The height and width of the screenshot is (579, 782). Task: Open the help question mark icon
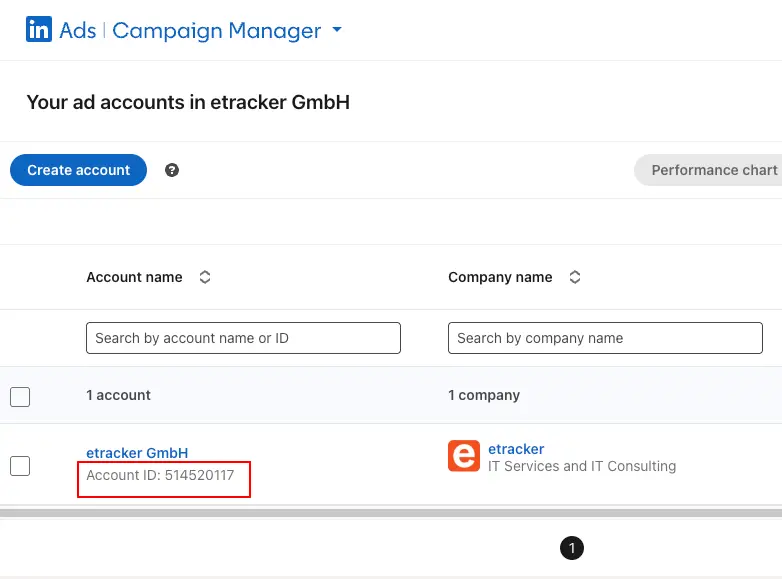coord(172,170)
